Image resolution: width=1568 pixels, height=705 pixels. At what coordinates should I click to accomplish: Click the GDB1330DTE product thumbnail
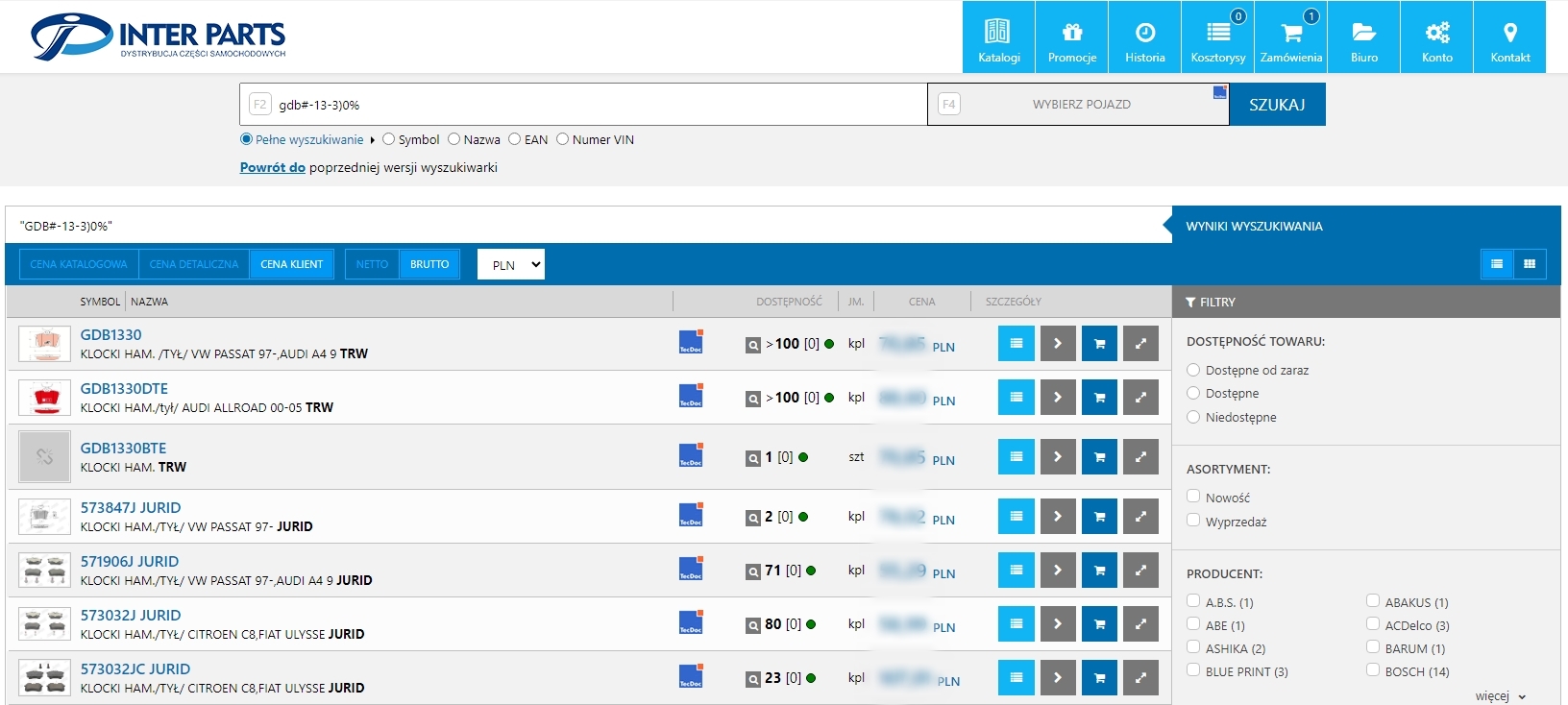[x=45, y=398]
